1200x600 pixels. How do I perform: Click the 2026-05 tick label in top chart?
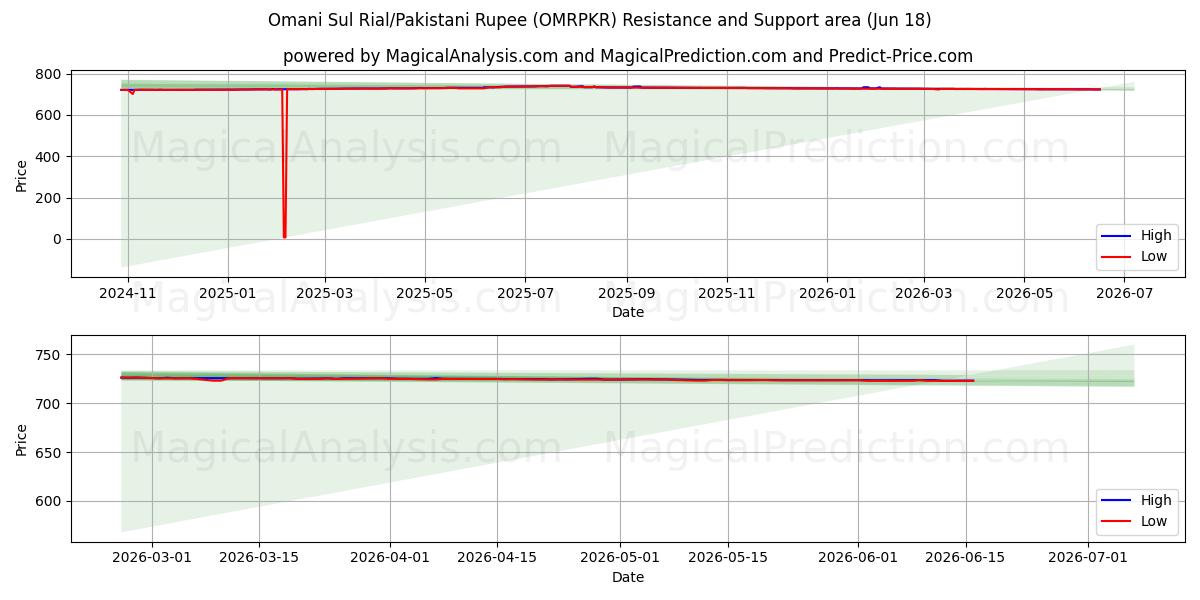pyautogui.click(x=1024, y=294)
